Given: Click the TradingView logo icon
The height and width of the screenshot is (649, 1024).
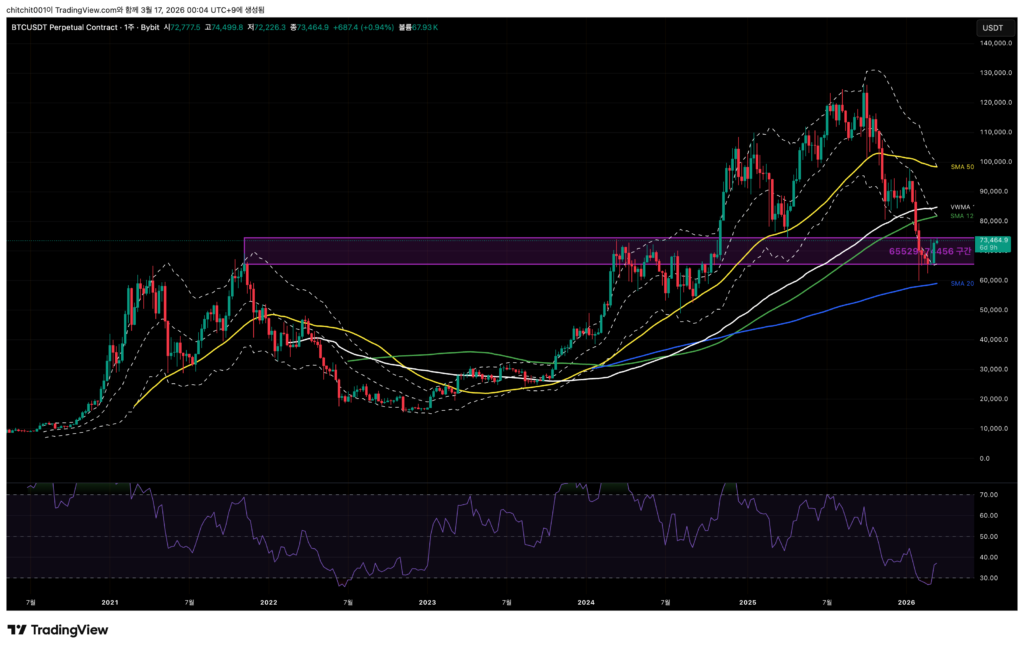Looking at the screenshot, I should coord(17,630).
